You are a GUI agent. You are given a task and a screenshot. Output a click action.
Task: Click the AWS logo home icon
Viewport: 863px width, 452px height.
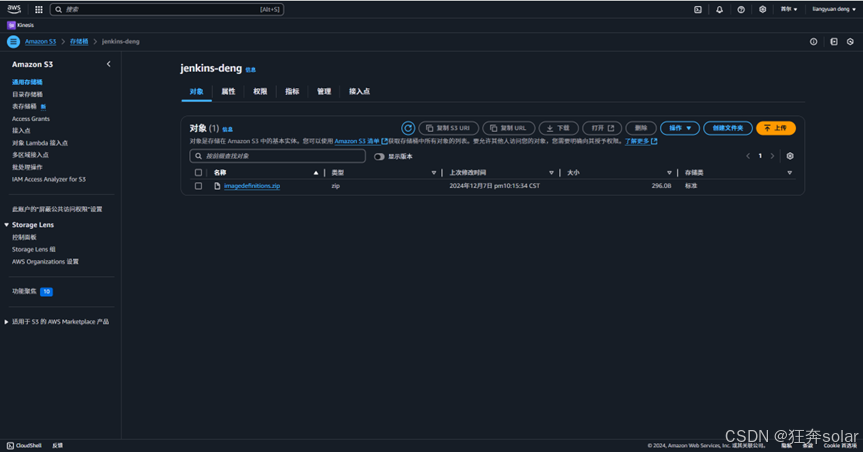coord(14,9)
